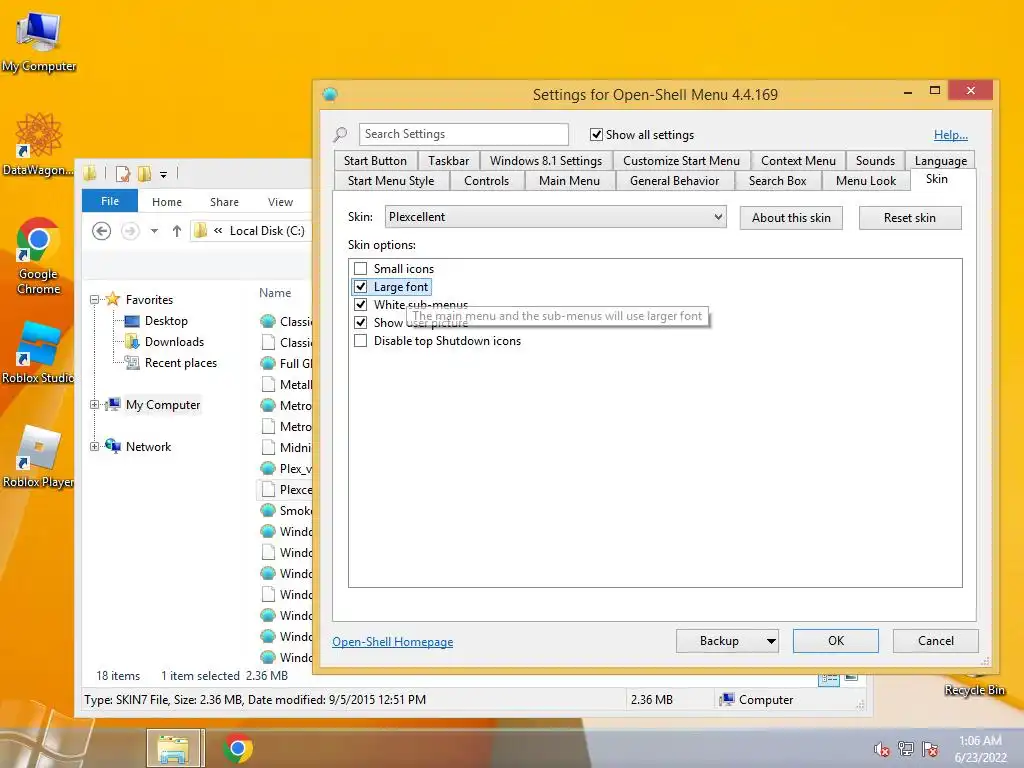Image resolution: width=1024 pixels, height=768 pixels.
Task: Open File Explorer from the taskbar
Action: coord(174,748)
